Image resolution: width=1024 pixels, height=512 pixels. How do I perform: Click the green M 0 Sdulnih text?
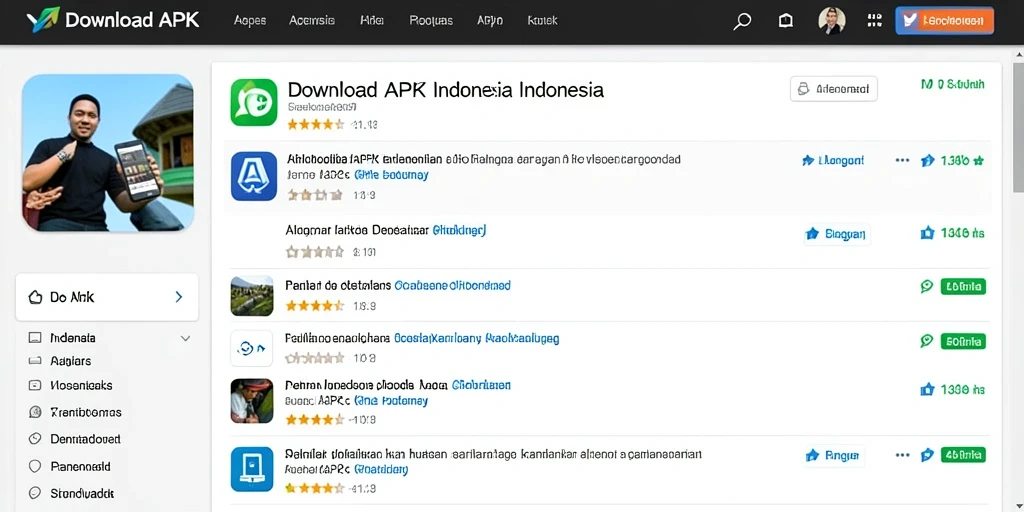pos(953,84)
